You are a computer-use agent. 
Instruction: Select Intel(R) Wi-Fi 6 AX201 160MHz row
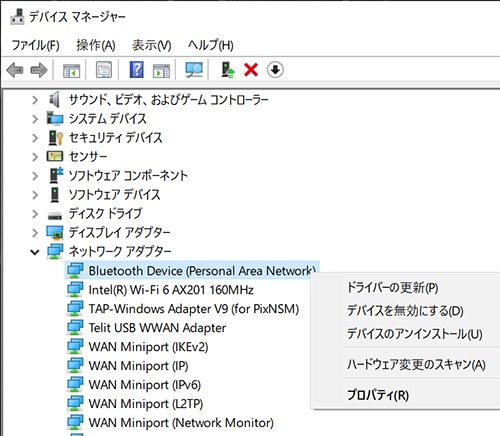tap(171, 290)
